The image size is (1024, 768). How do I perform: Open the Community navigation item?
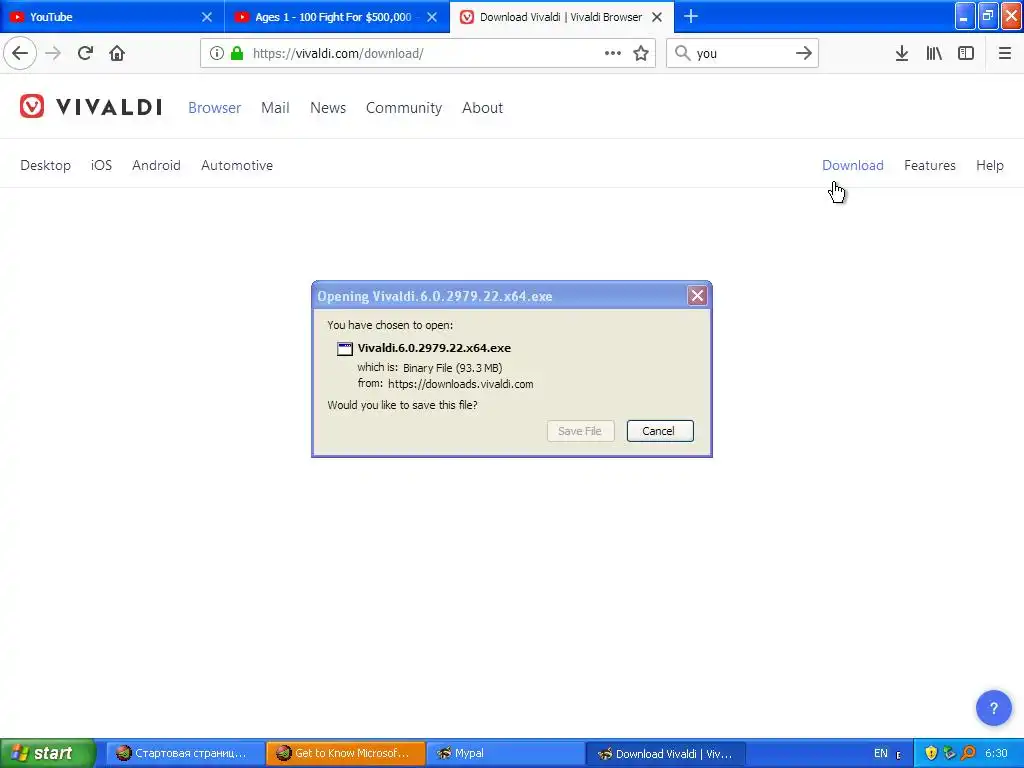tap(404, 108)
